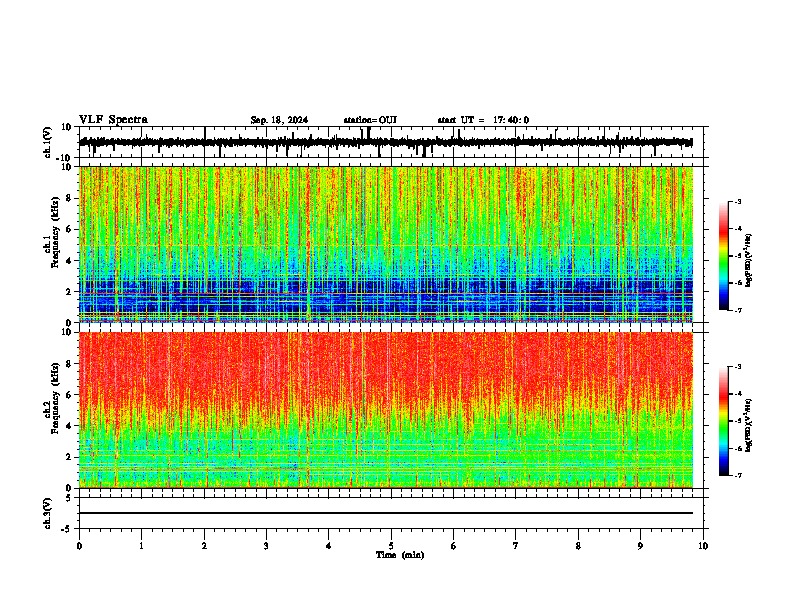792x612 pixels.
Task: Click the "-7" label below ch.2 color bar
Action: 738,475
